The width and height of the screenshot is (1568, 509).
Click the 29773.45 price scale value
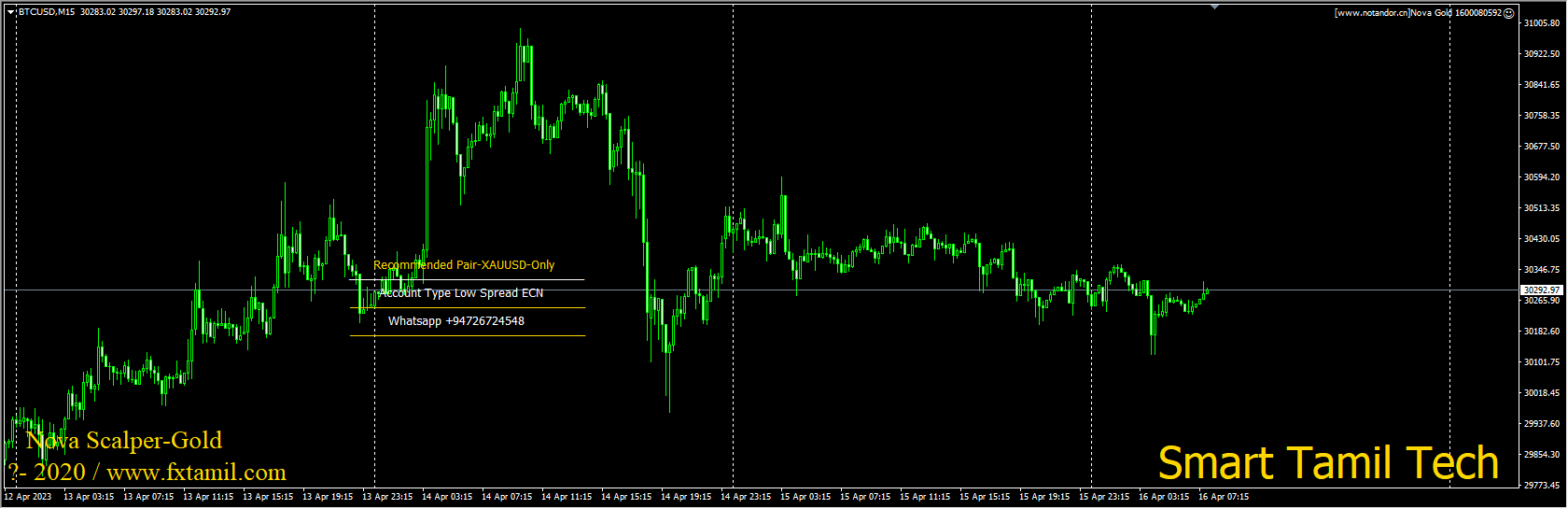[1542, 486]
